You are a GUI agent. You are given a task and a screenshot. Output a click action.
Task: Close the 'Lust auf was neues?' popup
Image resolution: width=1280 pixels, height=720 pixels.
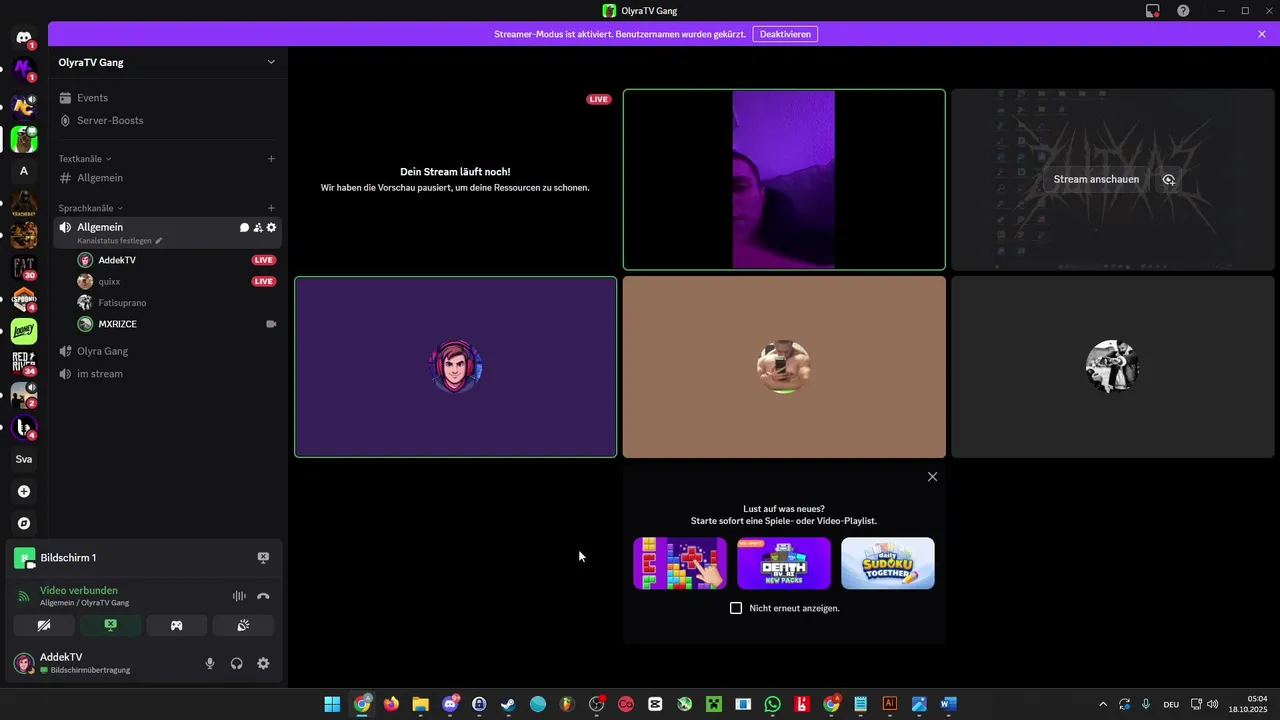(932, 477)
